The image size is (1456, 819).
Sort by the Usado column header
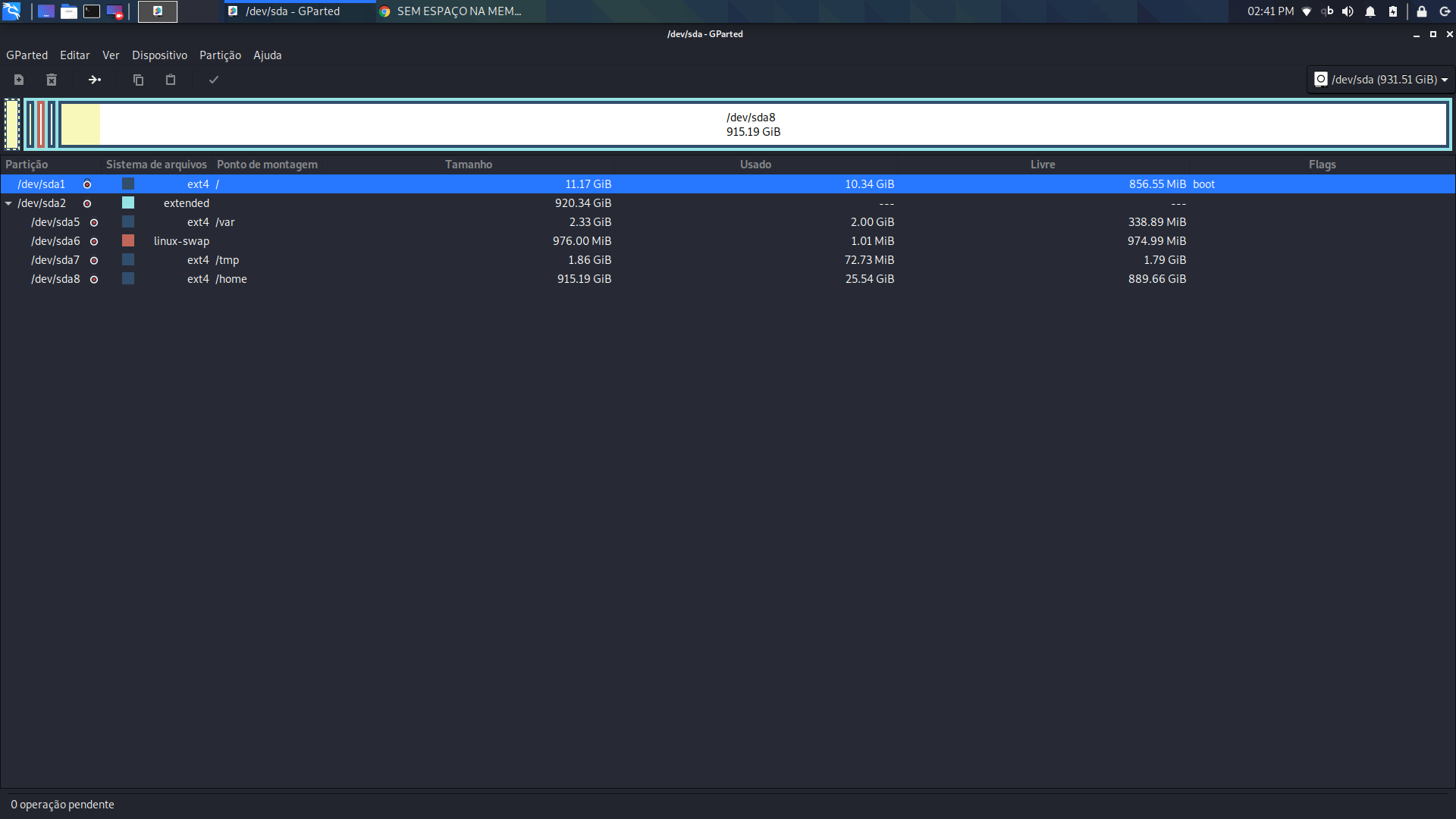pos(755,165)
